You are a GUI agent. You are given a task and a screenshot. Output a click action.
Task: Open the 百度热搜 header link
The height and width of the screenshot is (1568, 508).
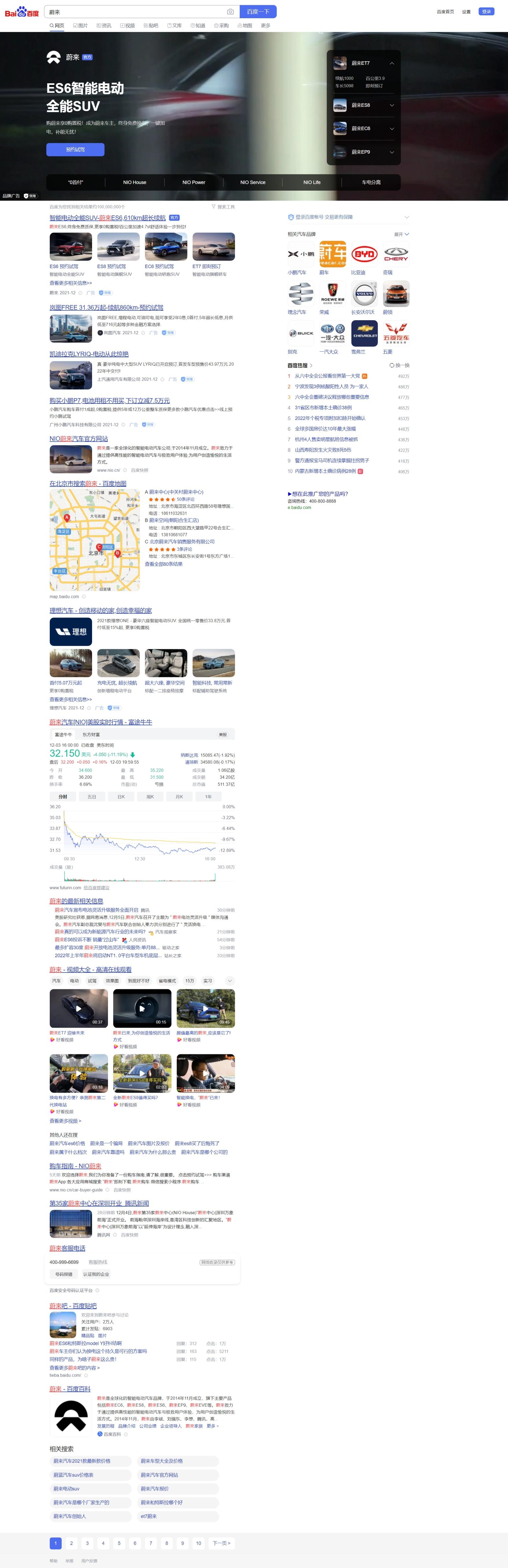click(300, 365)
